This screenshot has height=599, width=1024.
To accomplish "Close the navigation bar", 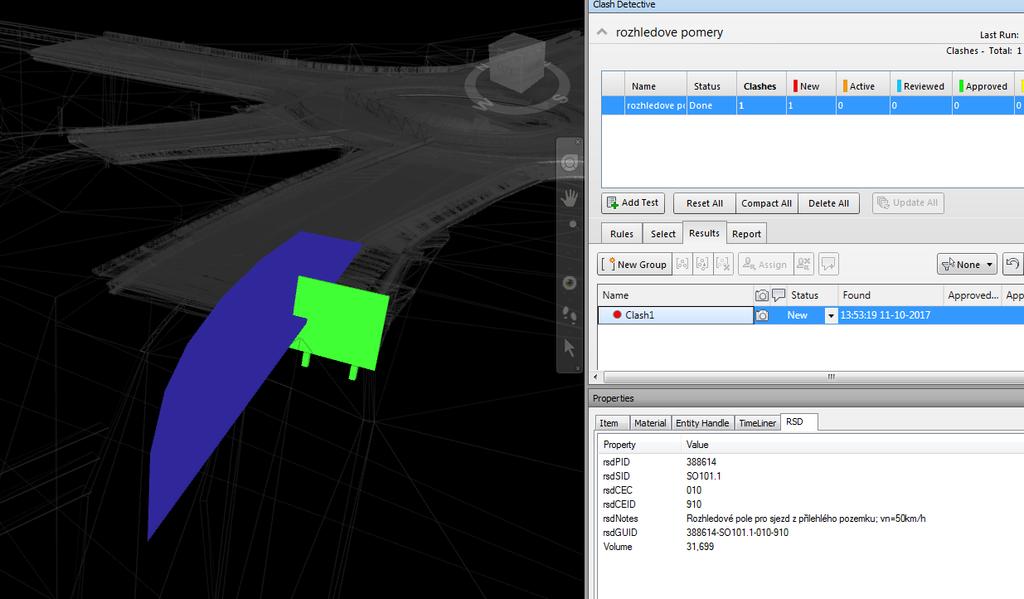I will coord(578,142).
